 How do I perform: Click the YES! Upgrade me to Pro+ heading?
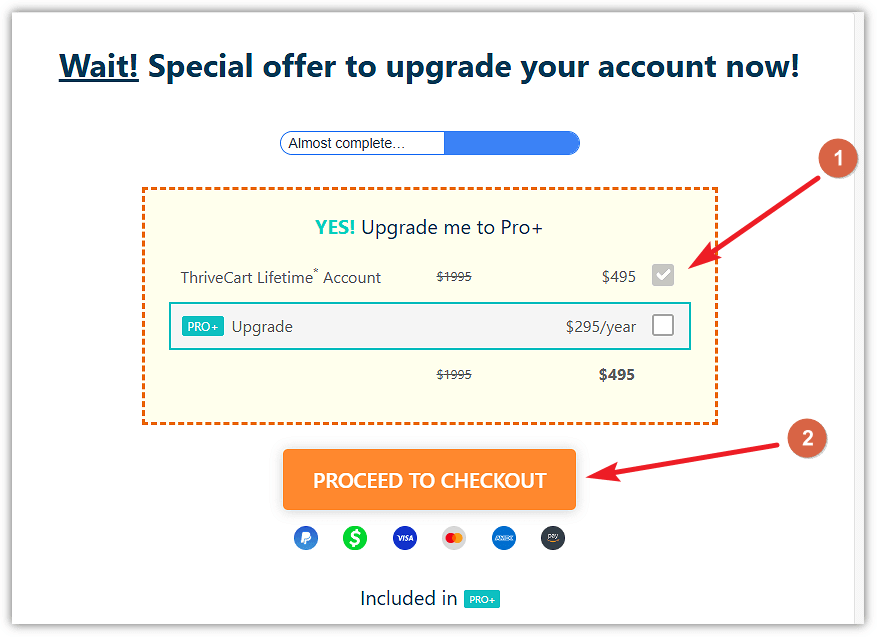coord(429,227)
